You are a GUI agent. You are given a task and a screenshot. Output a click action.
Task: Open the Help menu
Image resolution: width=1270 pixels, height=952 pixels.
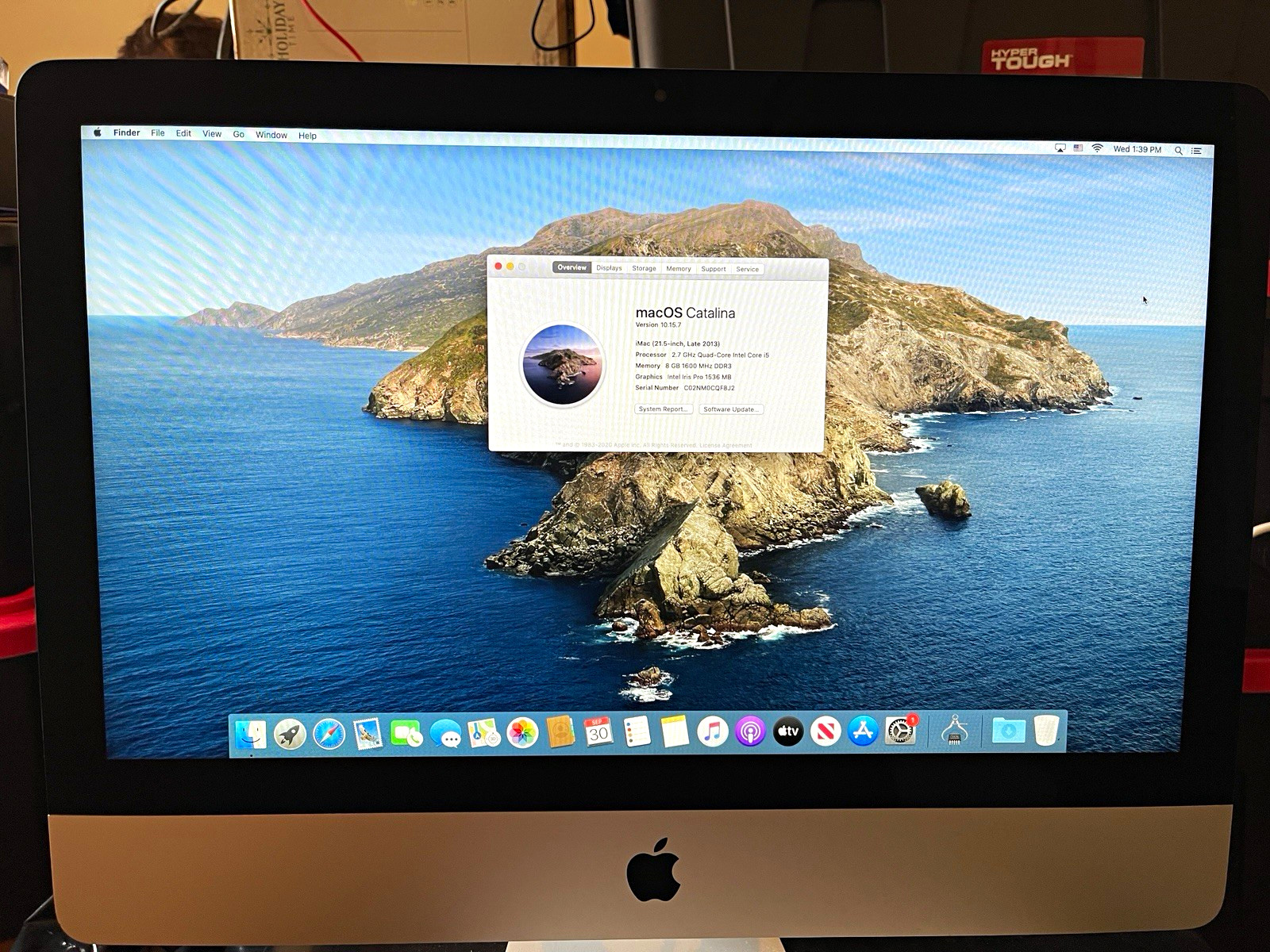pyautogui.click(x=307, y=136)
